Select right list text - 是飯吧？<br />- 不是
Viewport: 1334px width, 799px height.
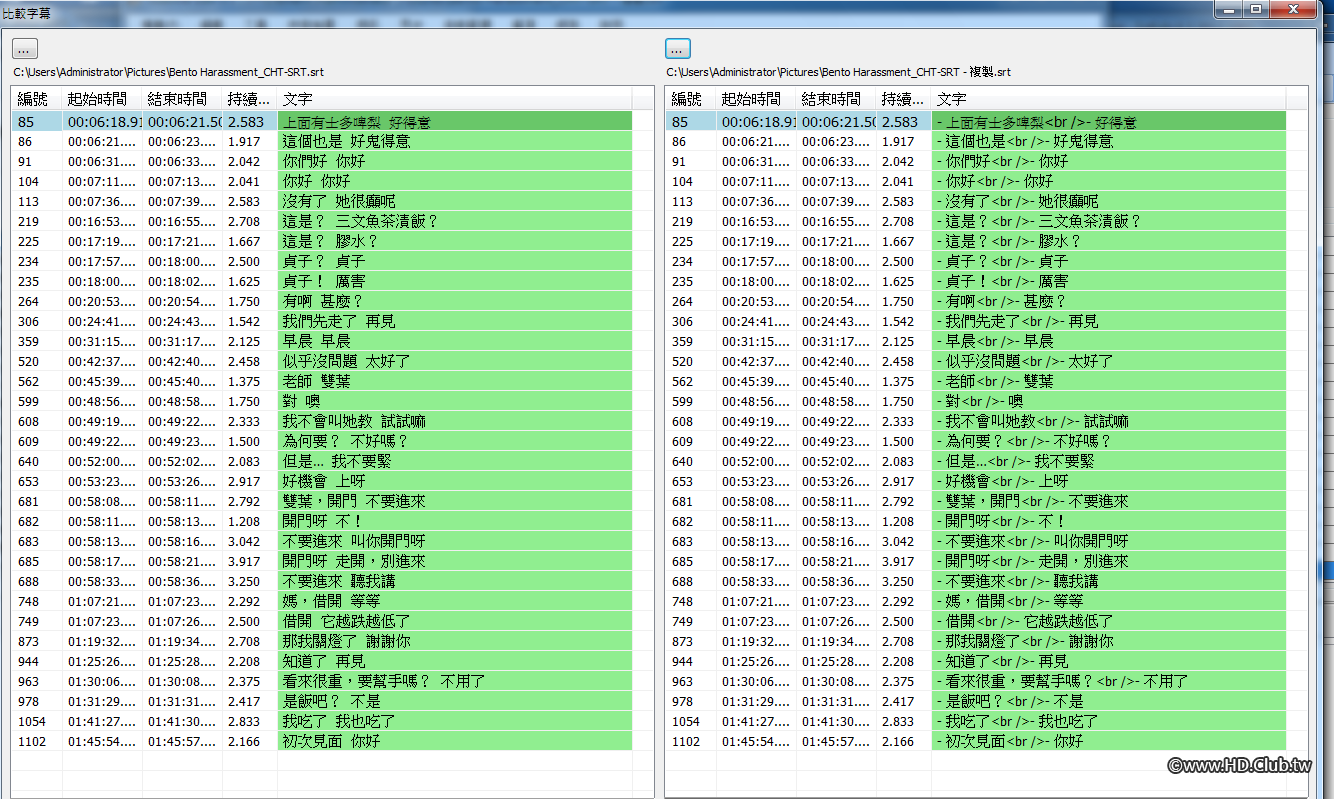[1009, 701]
